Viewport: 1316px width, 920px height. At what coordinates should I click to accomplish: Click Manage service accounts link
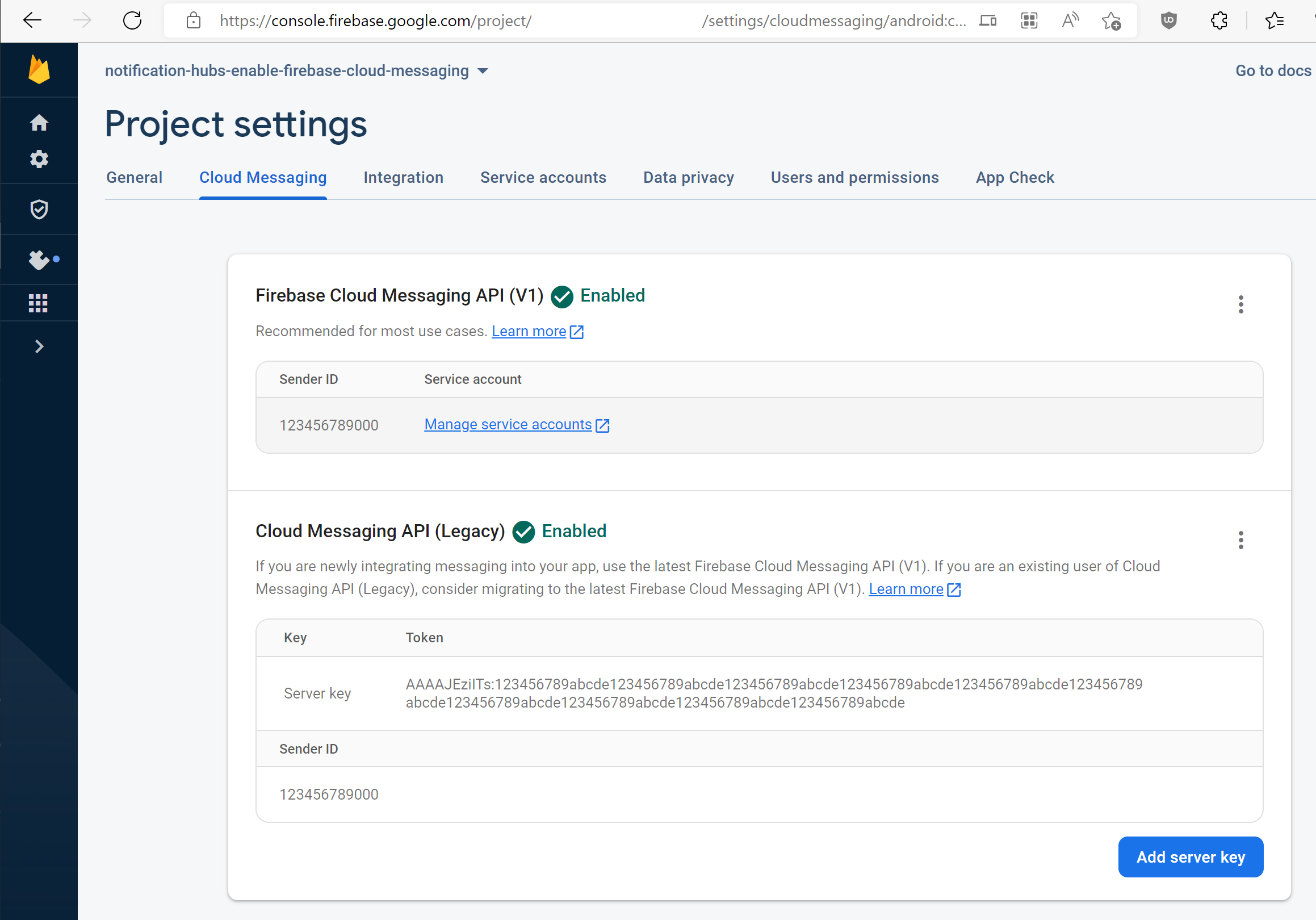[516, 425]
